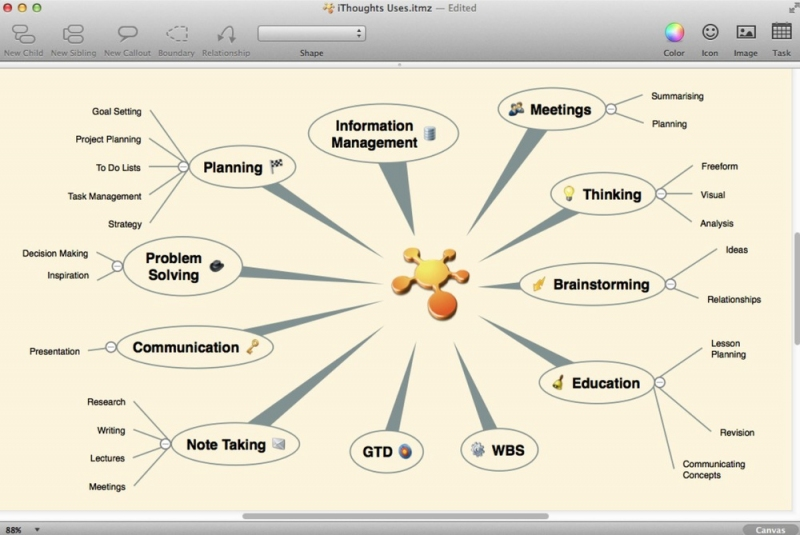Select the Note Taking topic node
This screenshot has width=800, height=535.
click(x=235, y=444)
